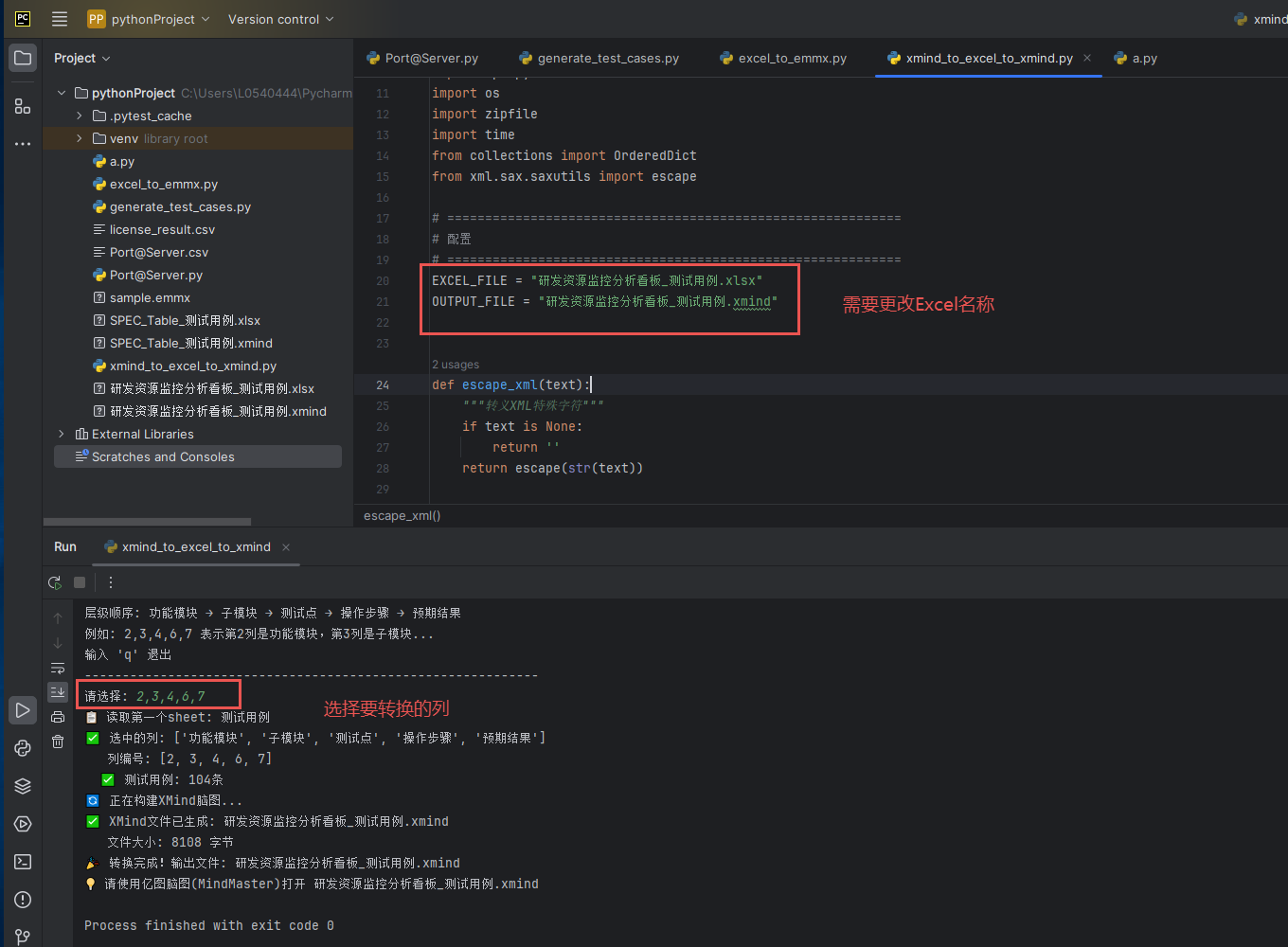This screenshot has width=1288, height=947.
Task: Click the Project panel horizontal scrollbar
Action: 147,521
